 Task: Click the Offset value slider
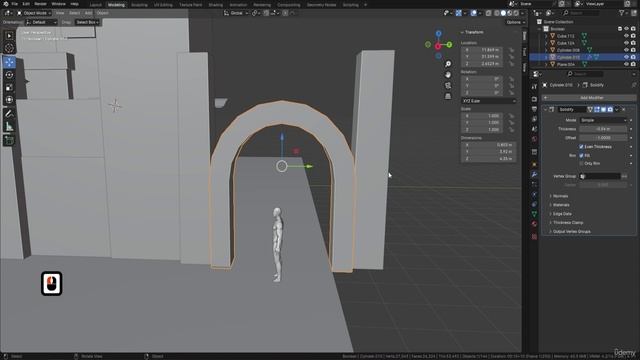[x=603, y=138]
